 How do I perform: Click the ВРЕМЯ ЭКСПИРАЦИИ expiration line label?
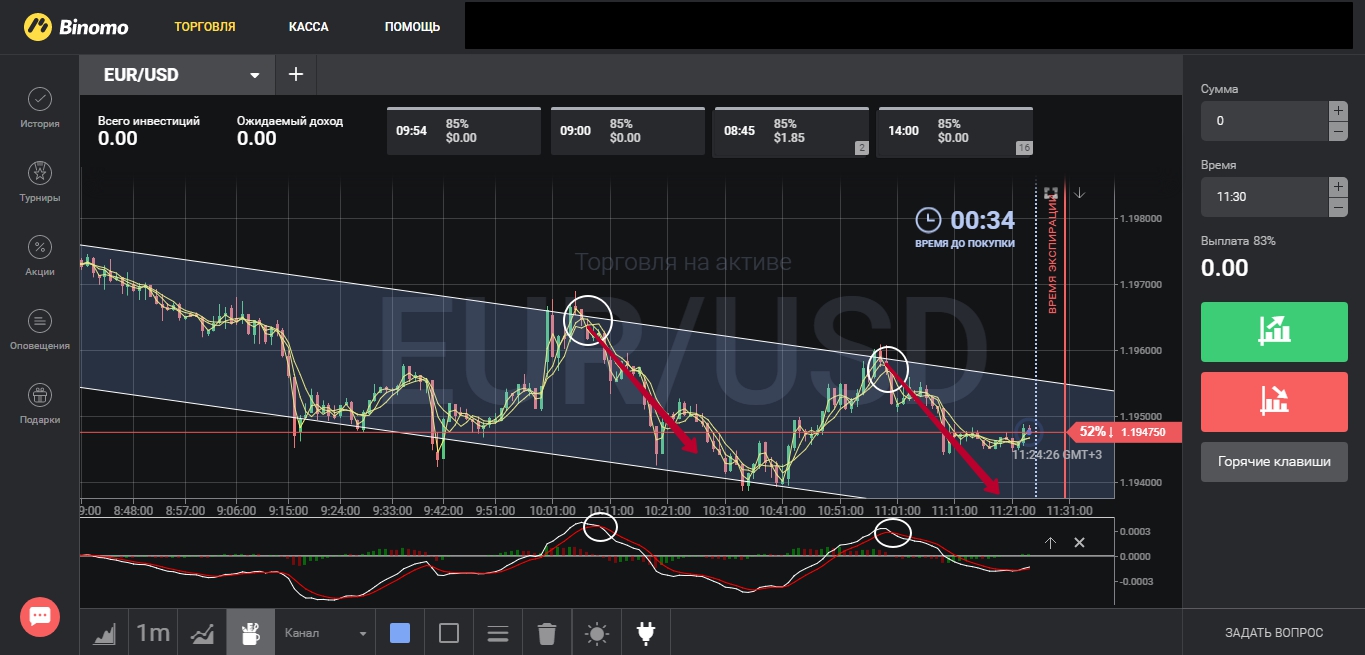pos(1053,255)
